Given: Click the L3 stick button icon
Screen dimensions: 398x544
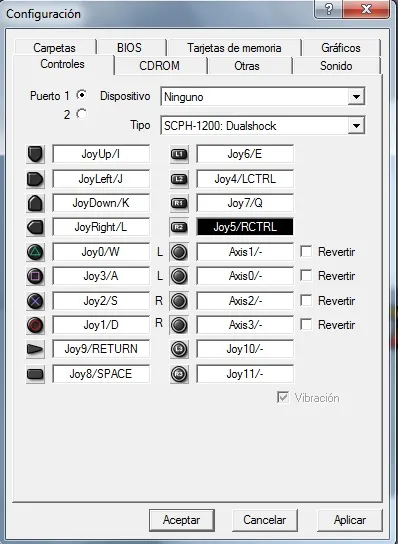Looking at the screenshot, I should (x=179, y=349).
